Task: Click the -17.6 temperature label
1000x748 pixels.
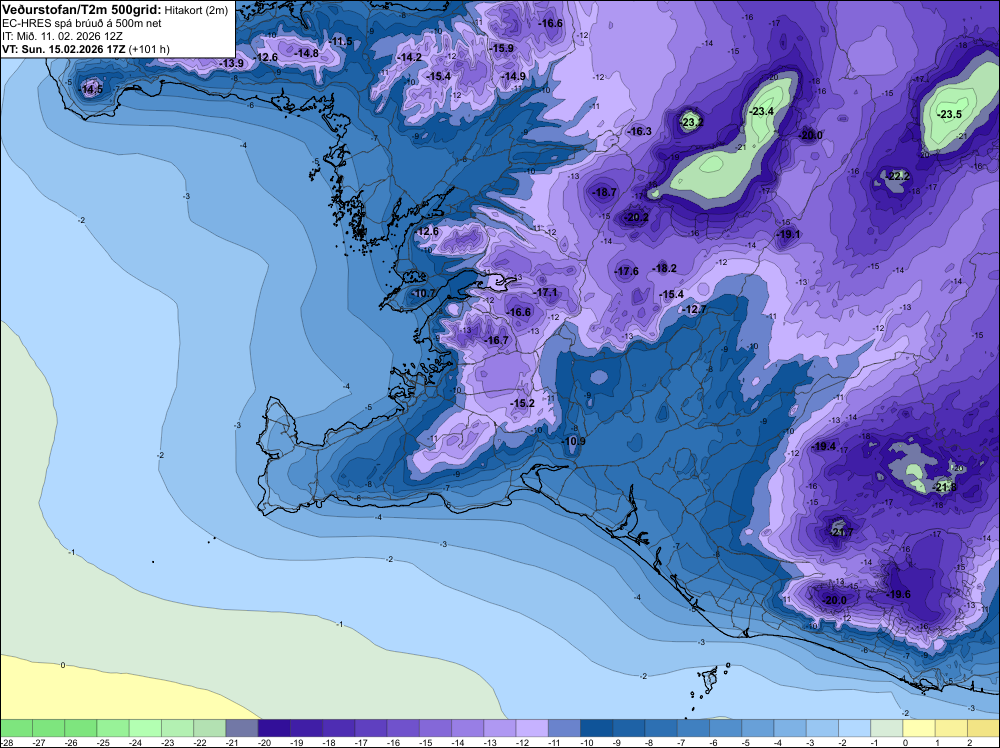Action: [626, 271]
